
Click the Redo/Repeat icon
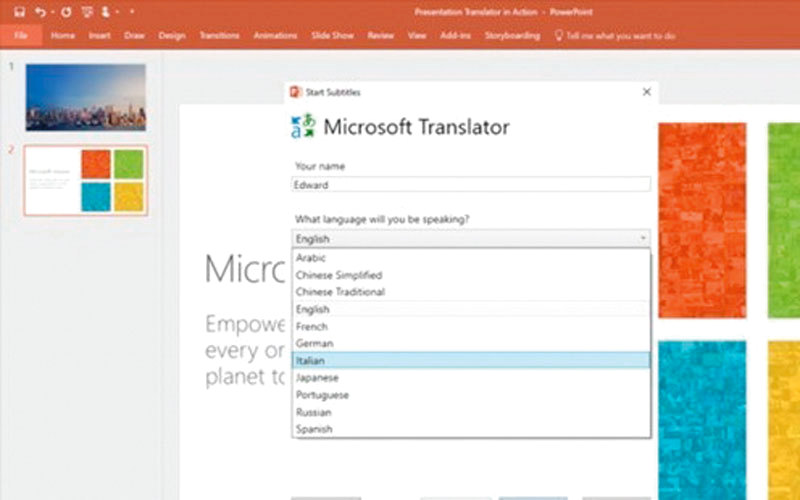[x=66, y=12]
